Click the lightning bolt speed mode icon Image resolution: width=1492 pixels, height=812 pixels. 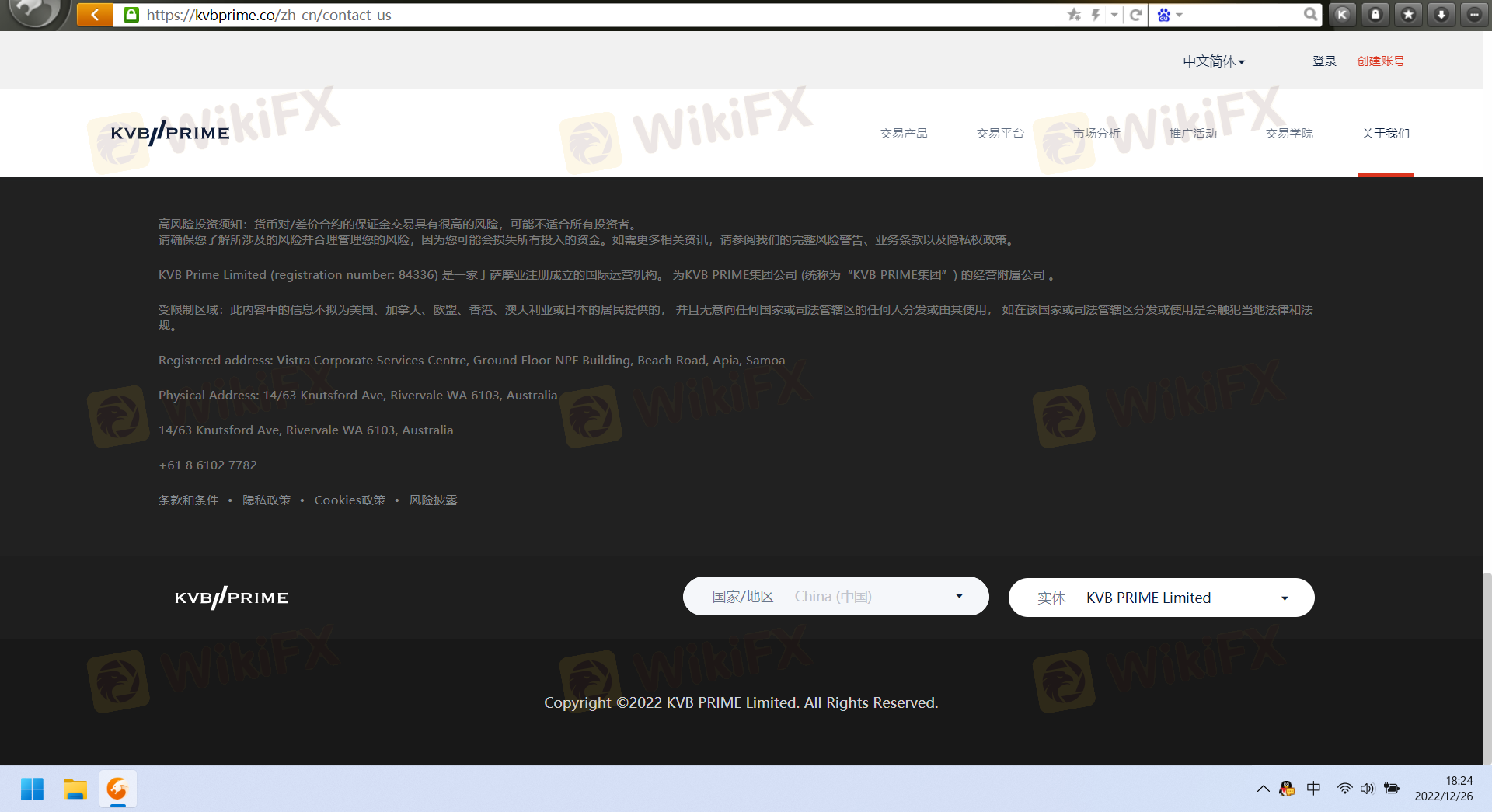point(1096,15)
